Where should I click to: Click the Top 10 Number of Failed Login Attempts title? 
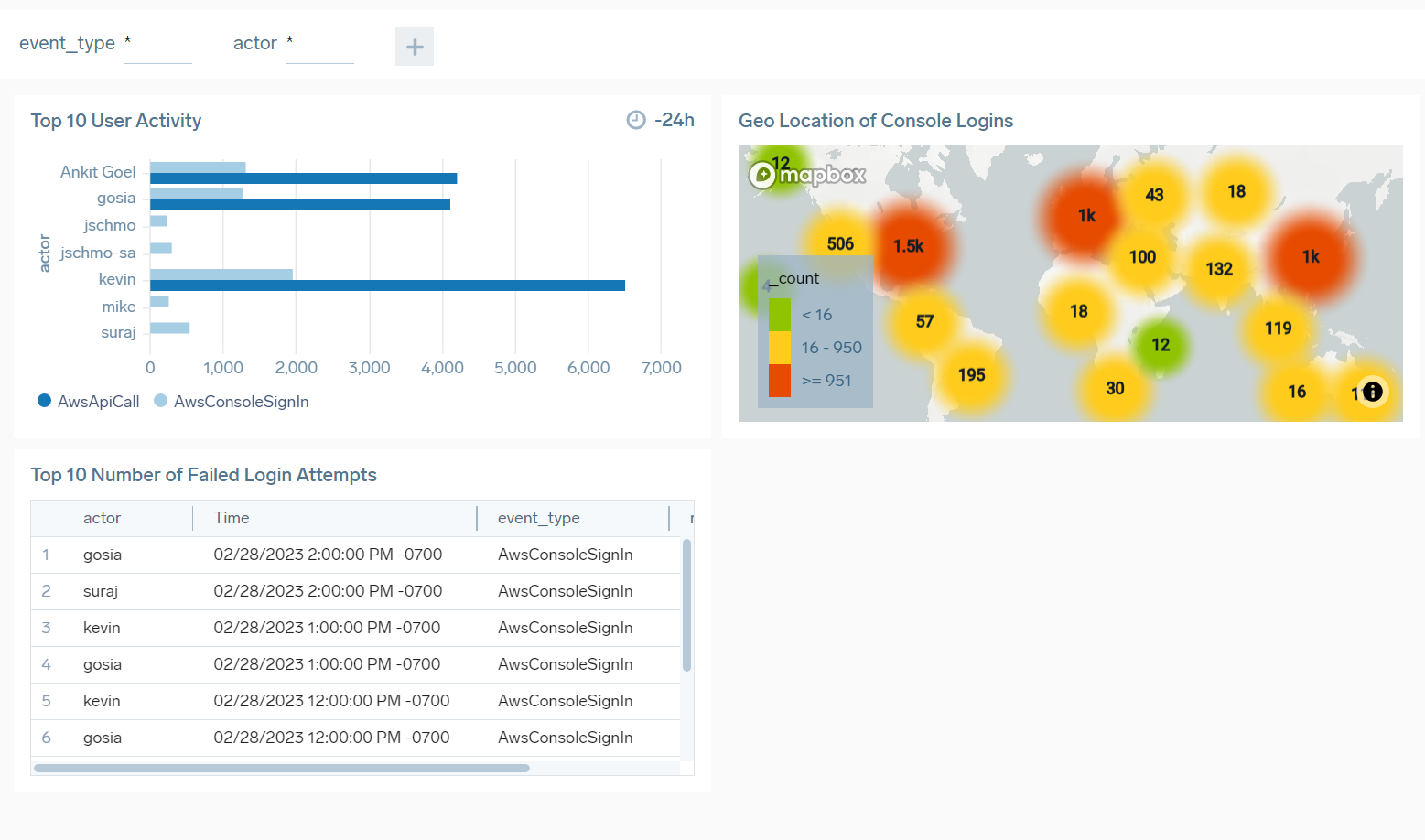pos(203,475)
